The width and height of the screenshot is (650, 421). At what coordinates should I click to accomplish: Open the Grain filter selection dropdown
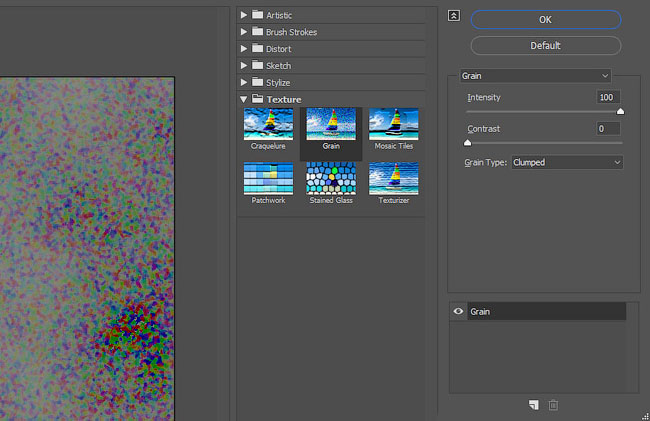(535, 76)
